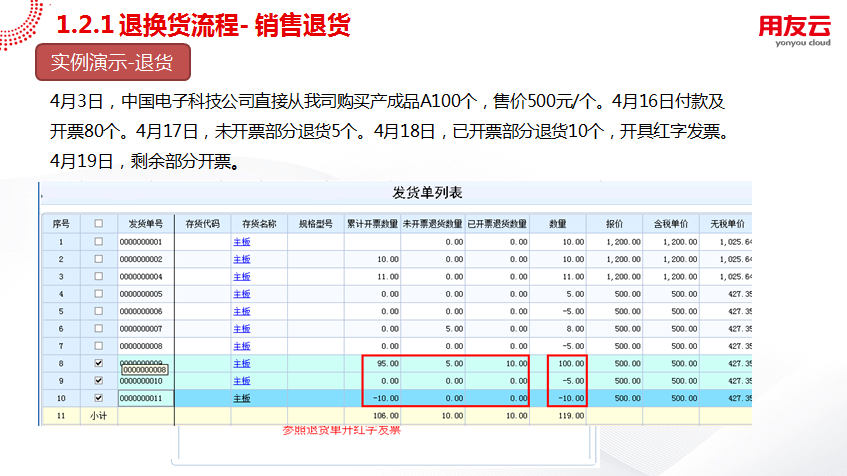
Task: Select the 已开票退货数量 column header
Action: (x=497, y=224)
